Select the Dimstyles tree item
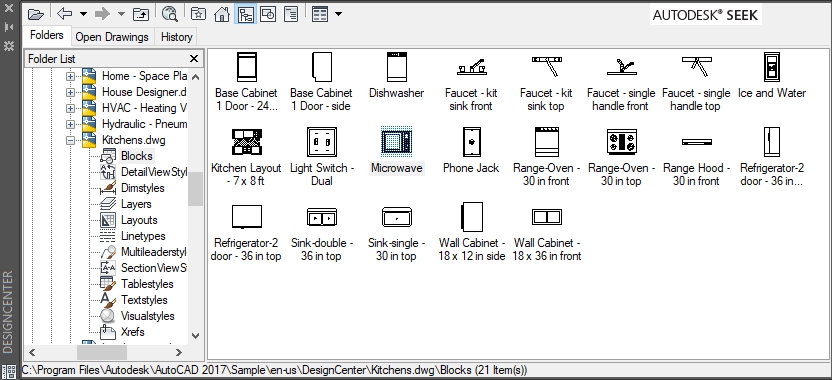The width and height of the screenshot is (832, 380). click(x=143, y=188)
